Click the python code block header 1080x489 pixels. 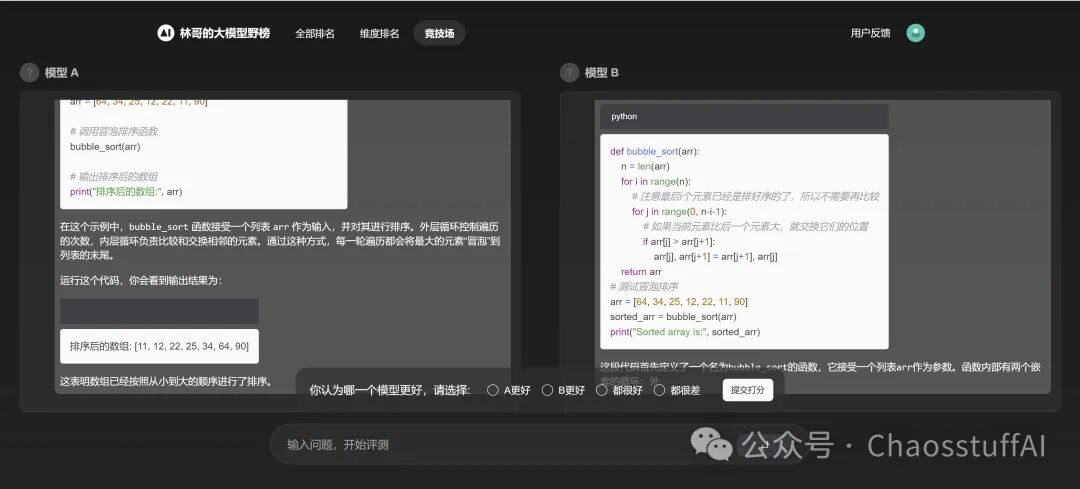tap(744, 116)
